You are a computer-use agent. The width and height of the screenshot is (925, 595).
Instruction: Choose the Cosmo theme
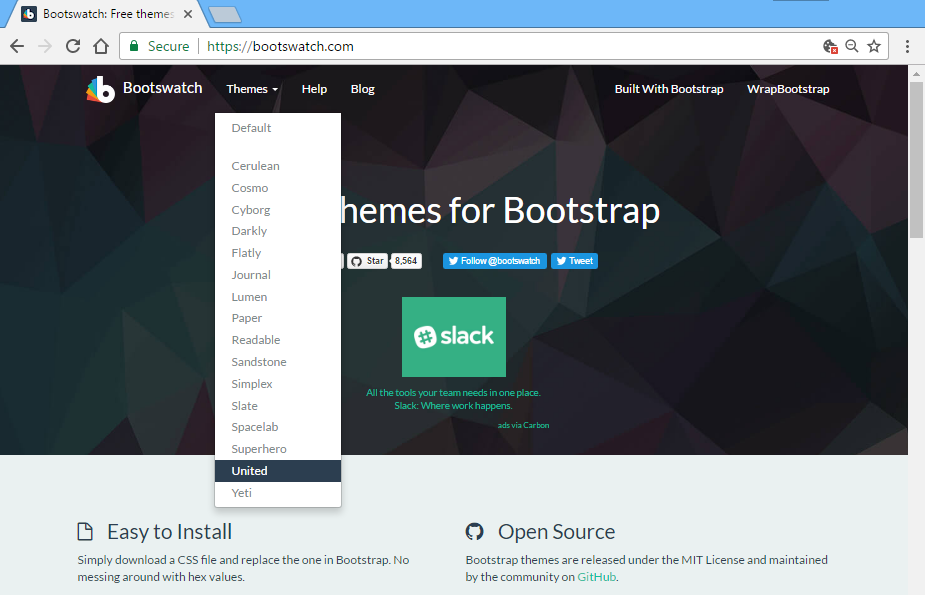point(278,188)
